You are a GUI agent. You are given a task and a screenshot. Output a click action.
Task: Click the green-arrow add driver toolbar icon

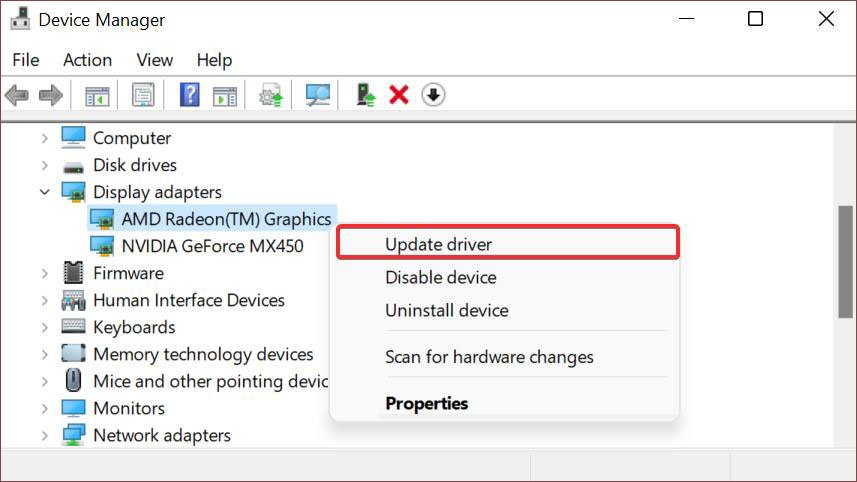366,95
